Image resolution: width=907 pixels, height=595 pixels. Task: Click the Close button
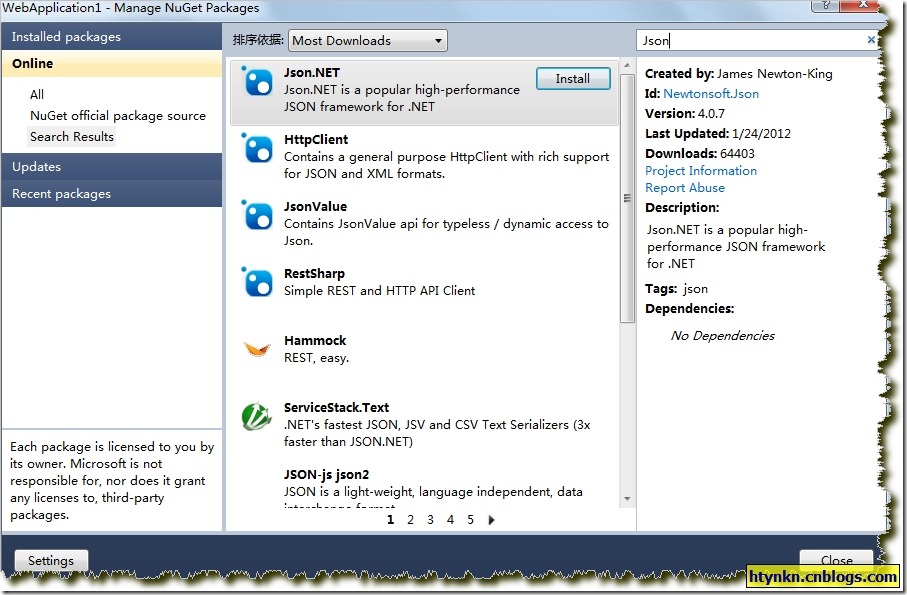(836, 560)
